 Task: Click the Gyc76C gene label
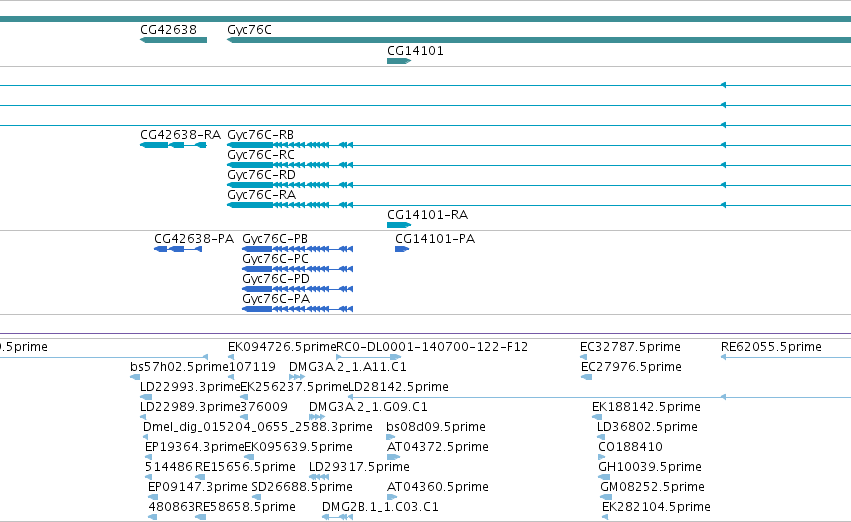pos(249,30)
